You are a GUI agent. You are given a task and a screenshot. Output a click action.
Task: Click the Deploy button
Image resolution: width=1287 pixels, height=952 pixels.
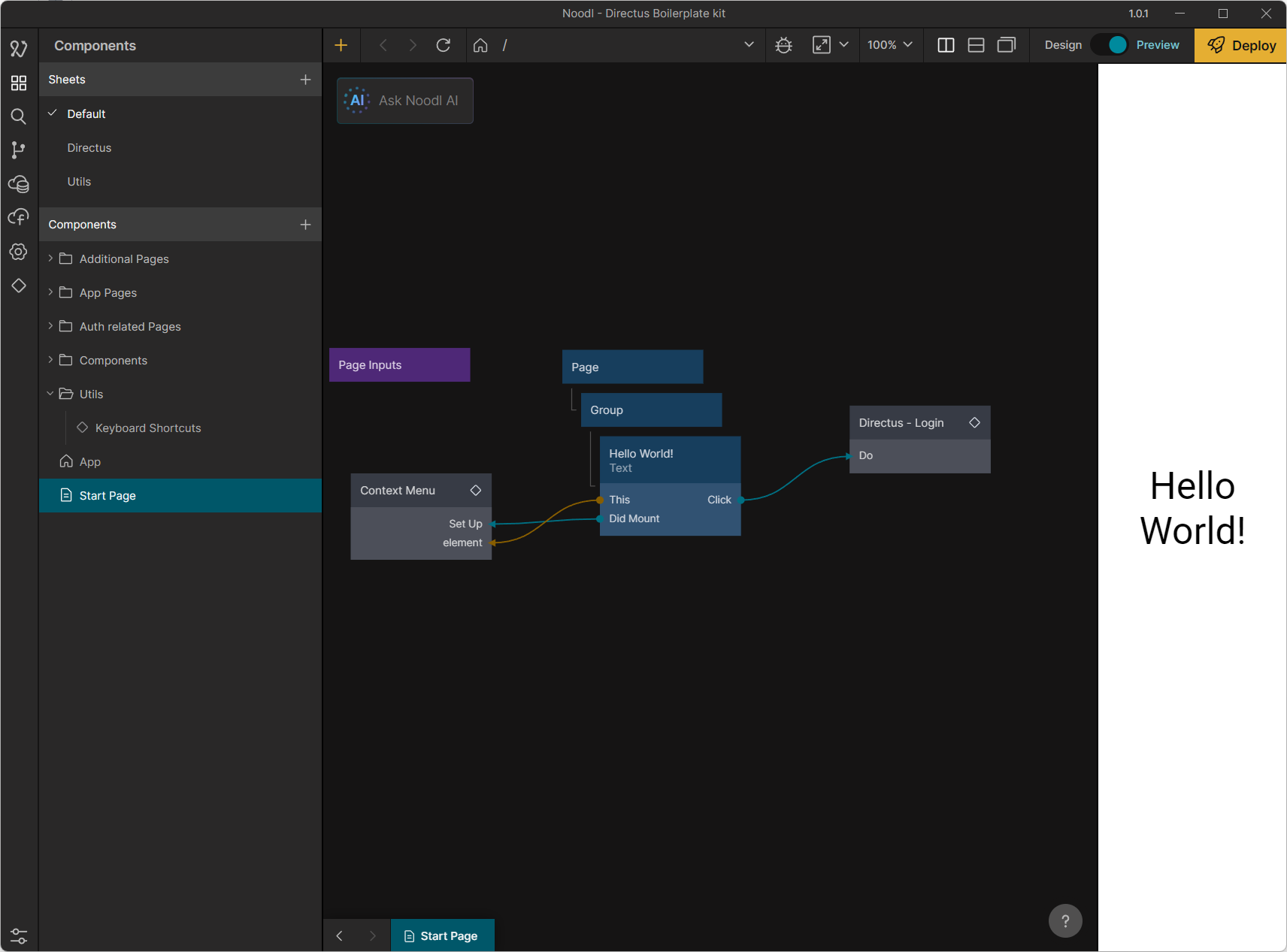(x=1240, y=46)
